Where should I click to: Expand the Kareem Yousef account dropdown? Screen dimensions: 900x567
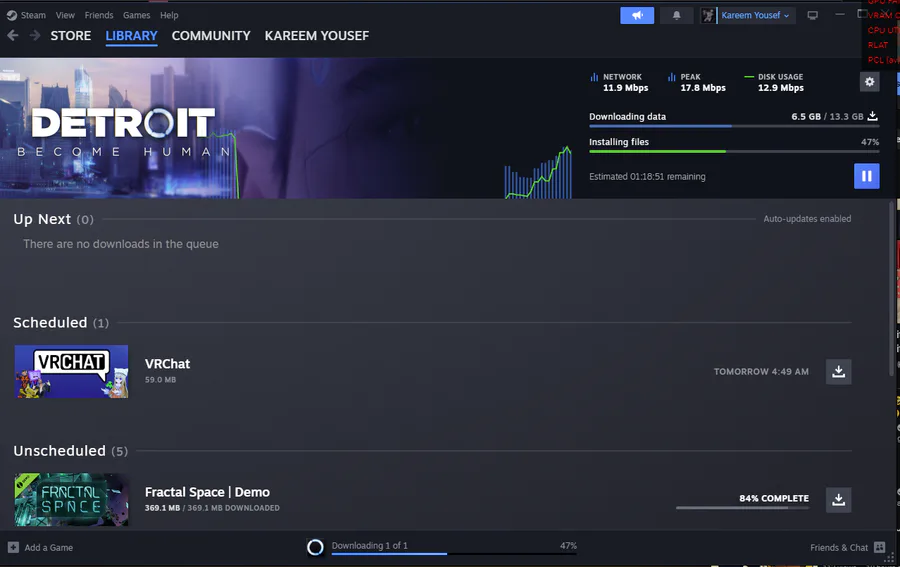click(x=755, y=15)
